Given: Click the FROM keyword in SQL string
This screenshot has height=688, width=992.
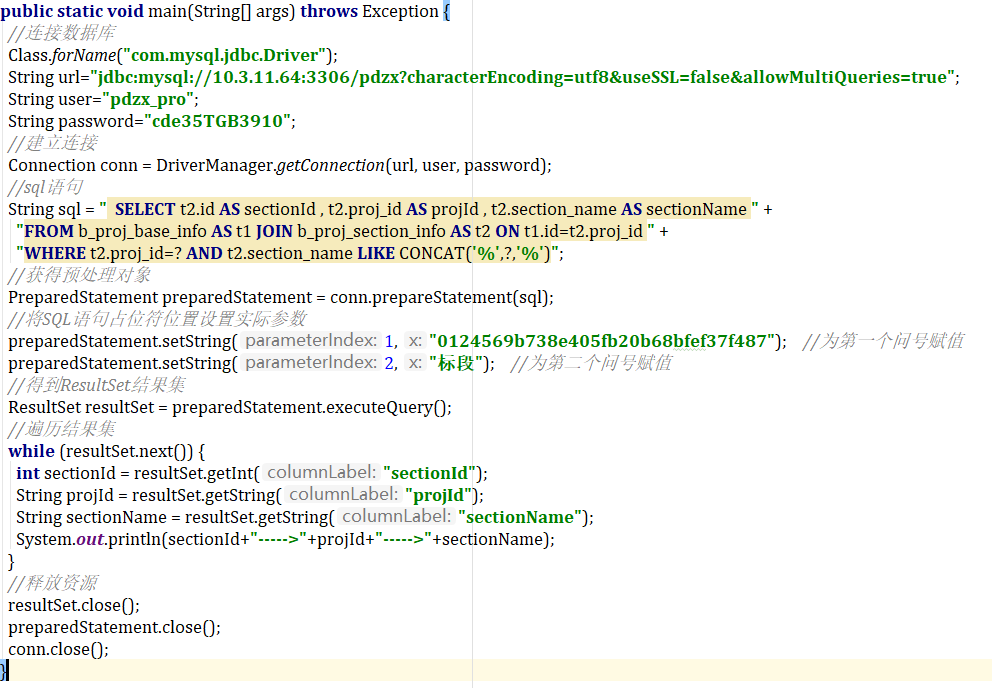Looking at the screenshot, I should point(49,232).
